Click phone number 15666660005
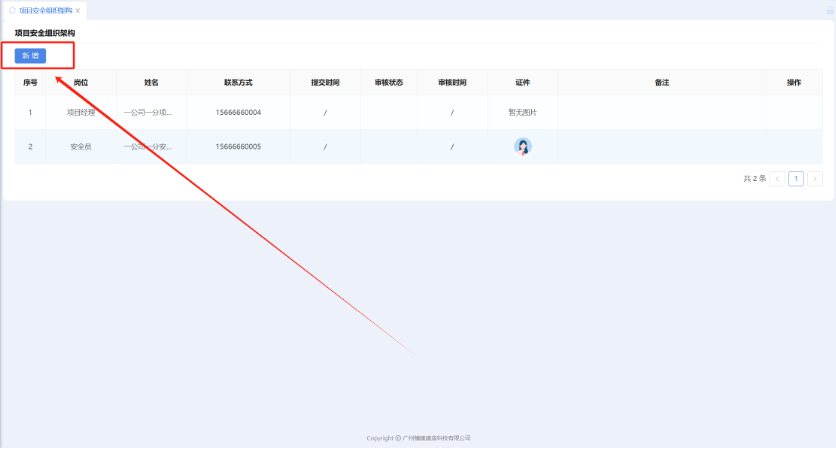 (x=238, y=147)
